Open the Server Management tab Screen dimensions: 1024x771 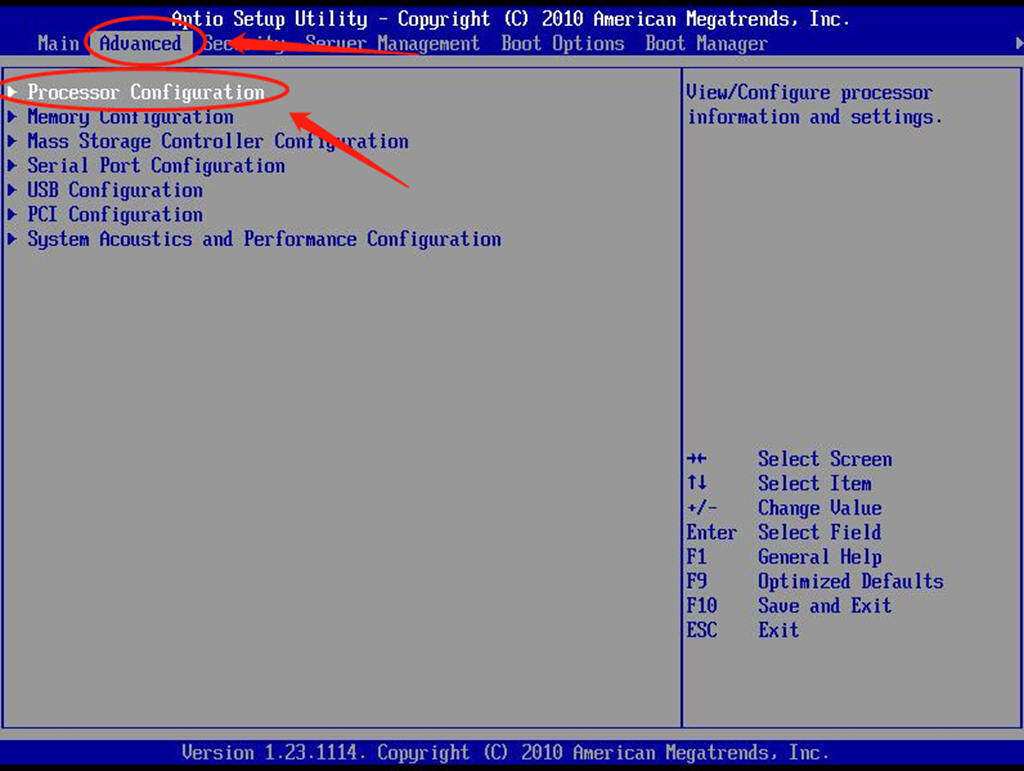point(392,43)
